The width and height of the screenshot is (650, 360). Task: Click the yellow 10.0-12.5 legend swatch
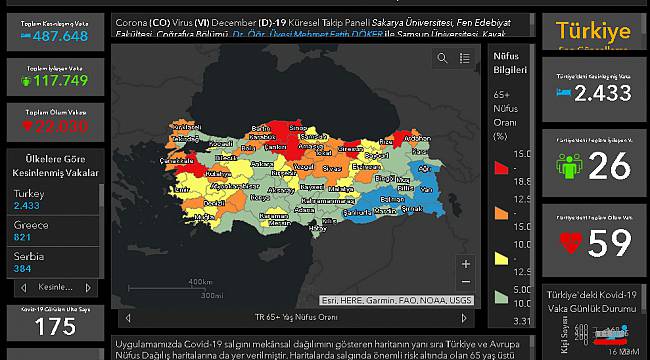pyautogui.click(x=501, y=258)
